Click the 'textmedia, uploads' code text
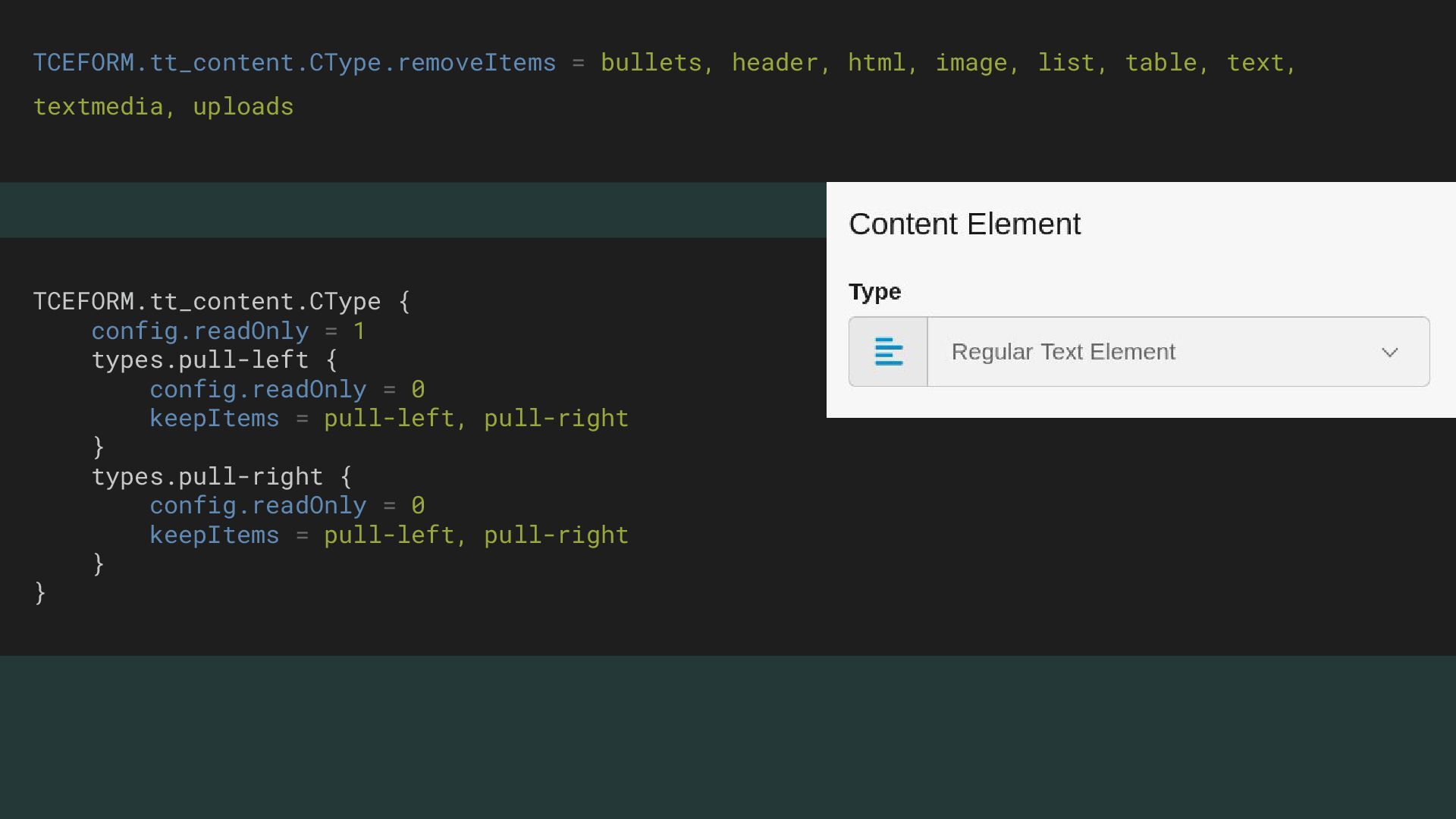The width and height of the screenshot is (1456, 819). point(163,107)
